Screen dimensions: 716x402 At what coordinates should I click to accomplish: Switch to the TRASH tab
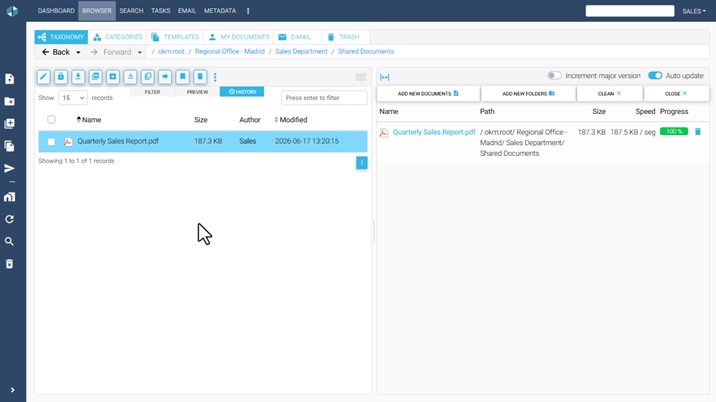coord(346,37)
